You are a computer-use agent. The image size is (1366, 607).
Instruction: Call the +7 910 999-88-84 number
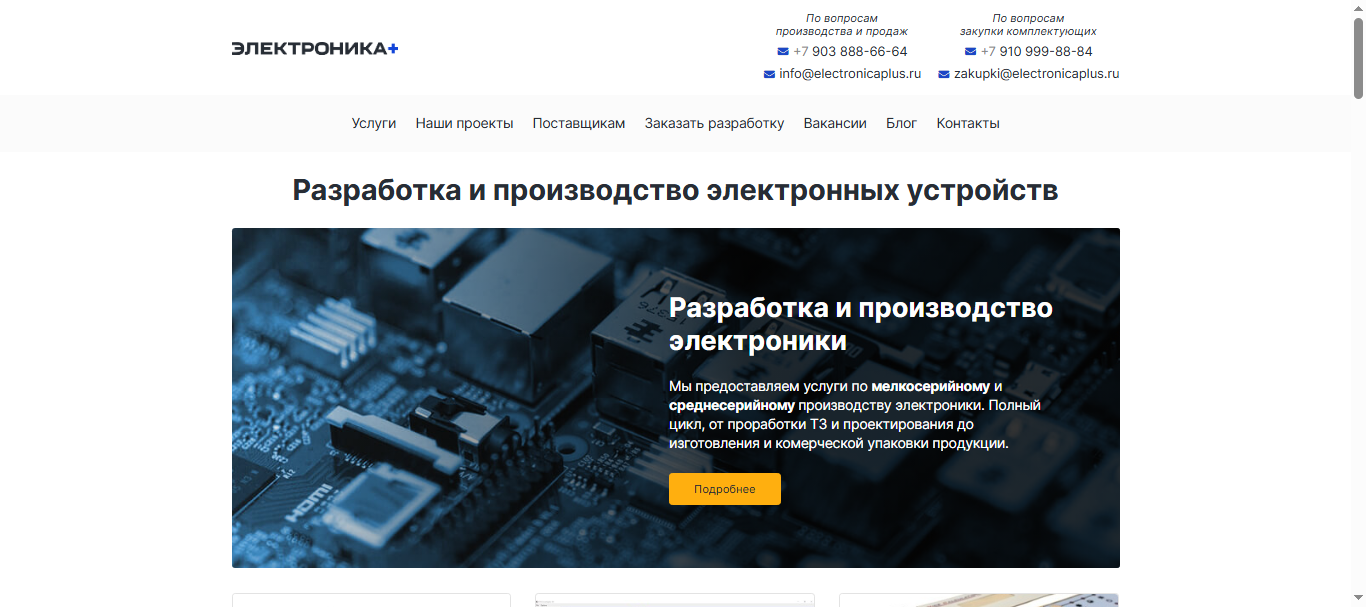point(1034,50)
